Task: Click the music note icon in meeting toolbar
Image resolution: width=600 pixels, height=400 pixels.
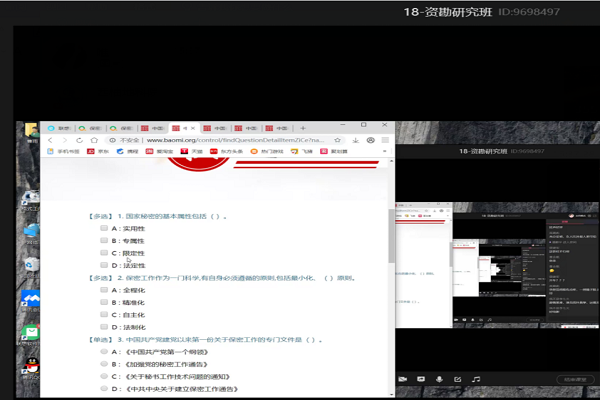Action: (x=476, y=379)
